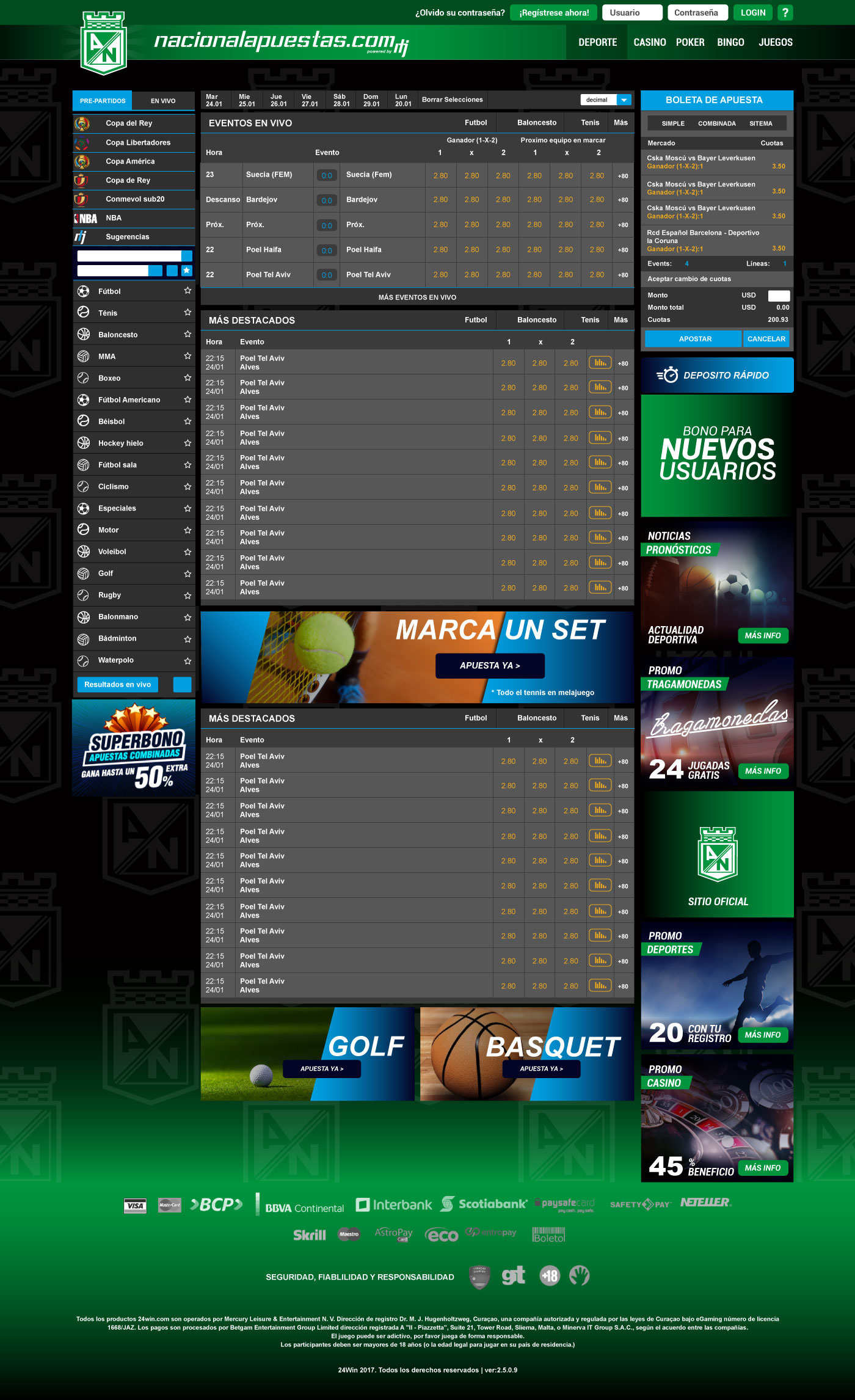855x1400 pixels.
Task: Toggle favorite star for Baloncesto
Action: (187, 334)
